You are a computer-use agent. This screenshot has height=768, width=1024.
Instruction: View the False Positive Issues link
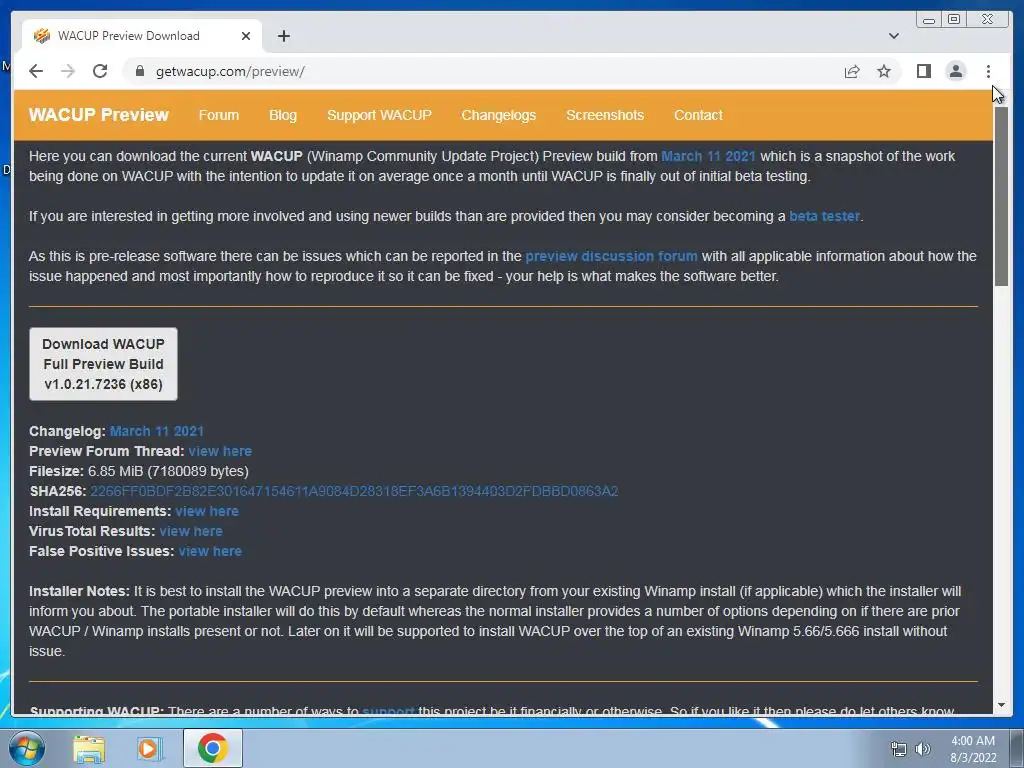coord(210,551)
